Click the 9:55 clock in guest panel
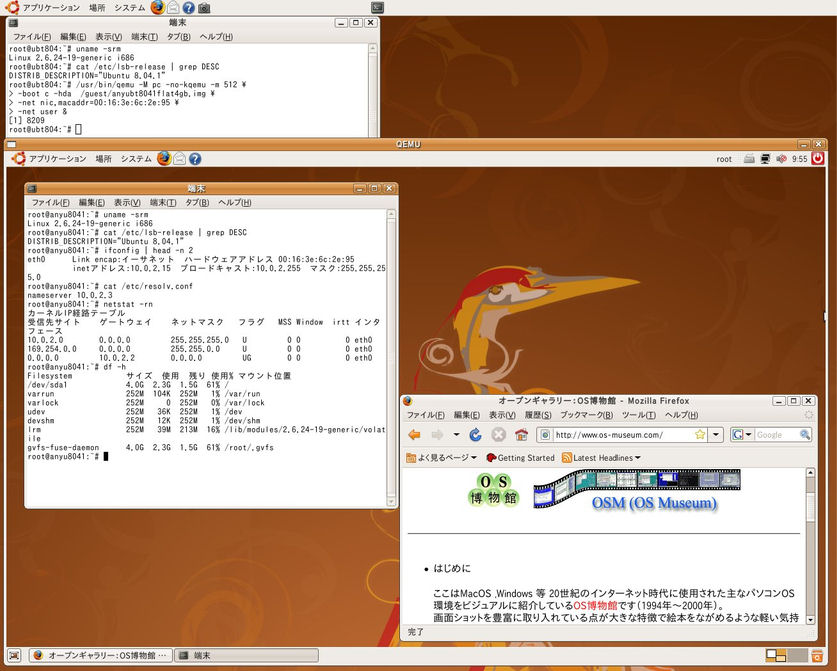Image resolution: width=837 pixels, height=671 pixels. (x=799, y=159)
